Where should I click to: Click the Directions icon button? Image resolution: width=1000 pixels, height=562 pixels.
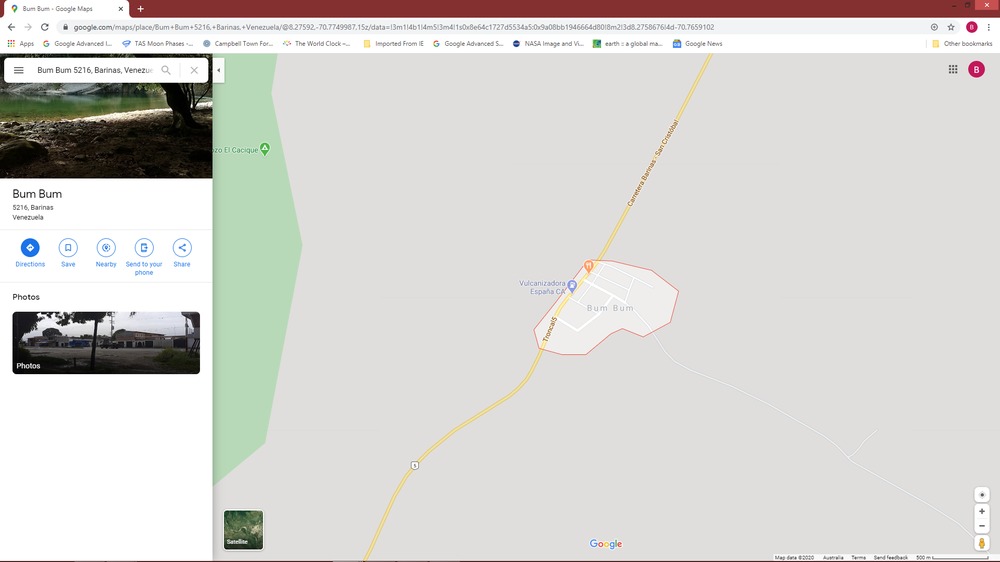[30, 248]
